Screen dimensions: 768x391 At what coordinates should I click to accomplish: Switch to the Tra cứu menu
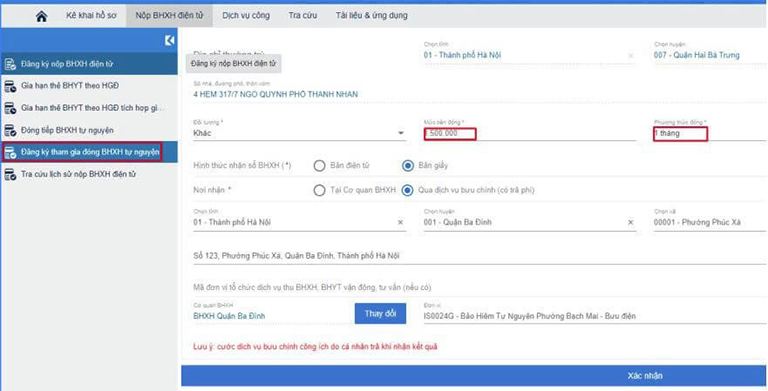(x=303, y=16)
